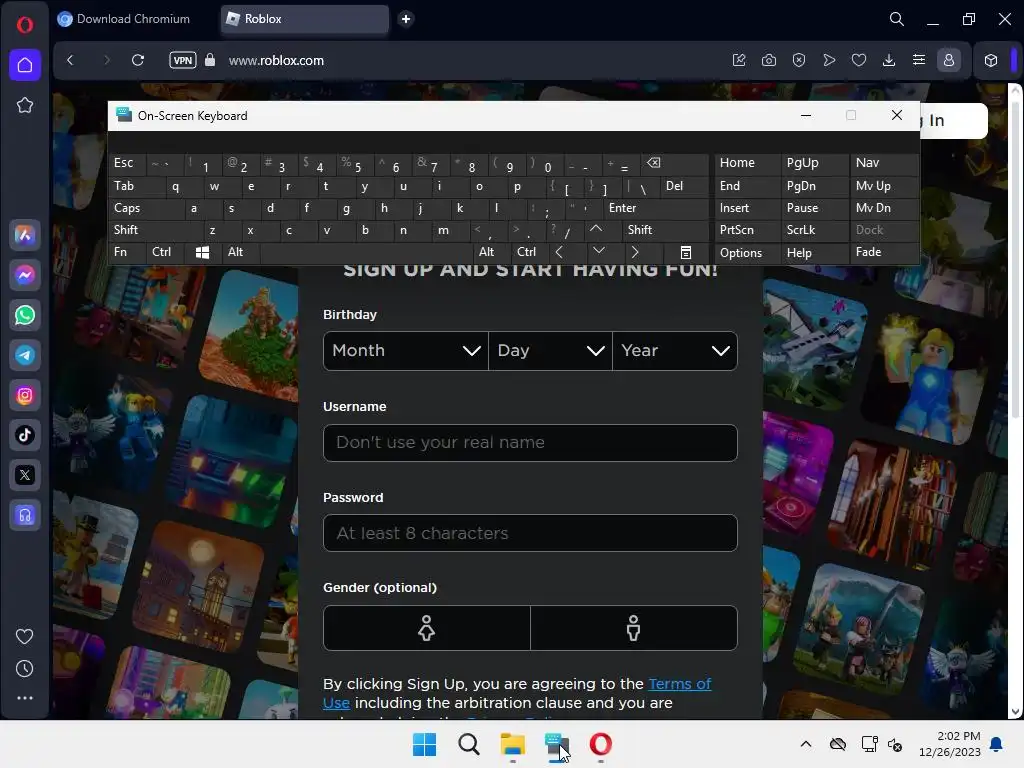Open extensions cube icon
Viewport: 1024px width, 768px height.
point(991,60)
